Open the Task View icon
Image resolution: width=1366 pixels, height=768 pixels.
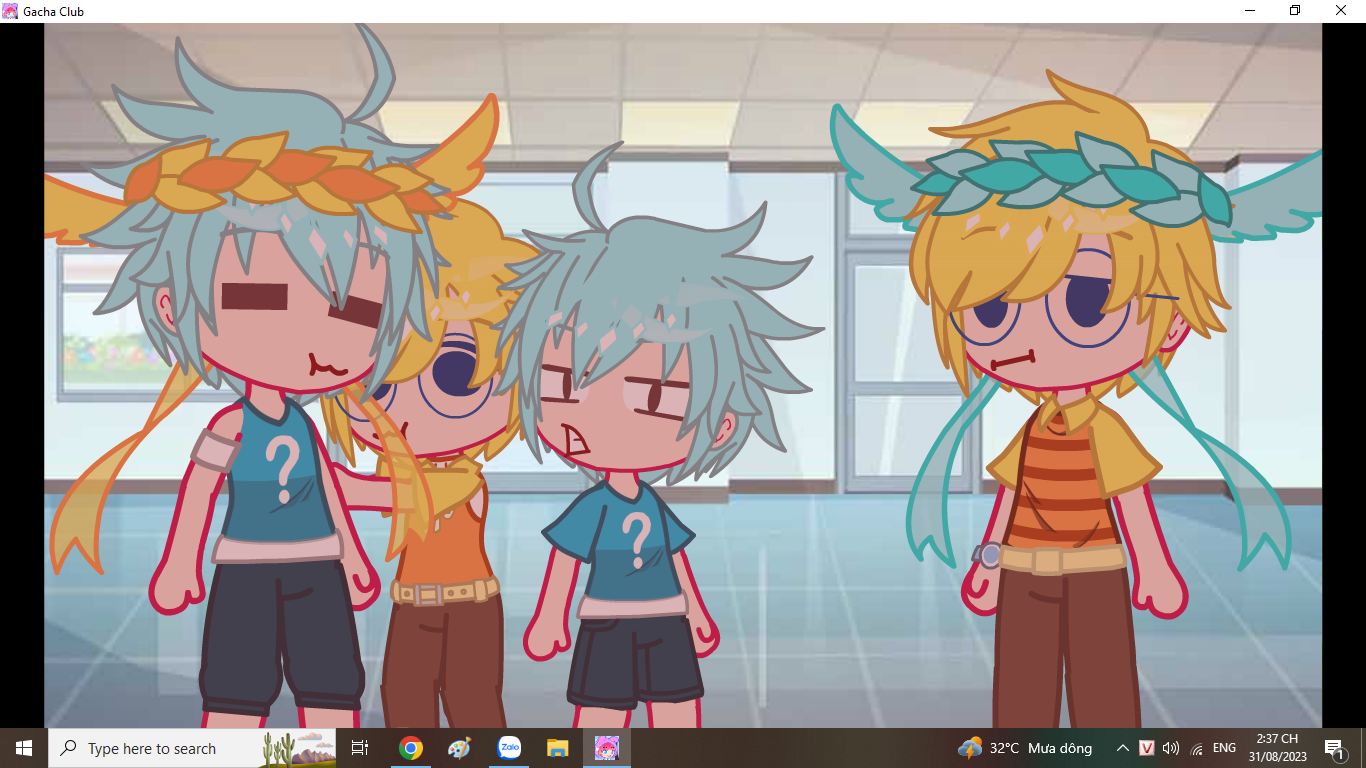(x=360, y=748)
